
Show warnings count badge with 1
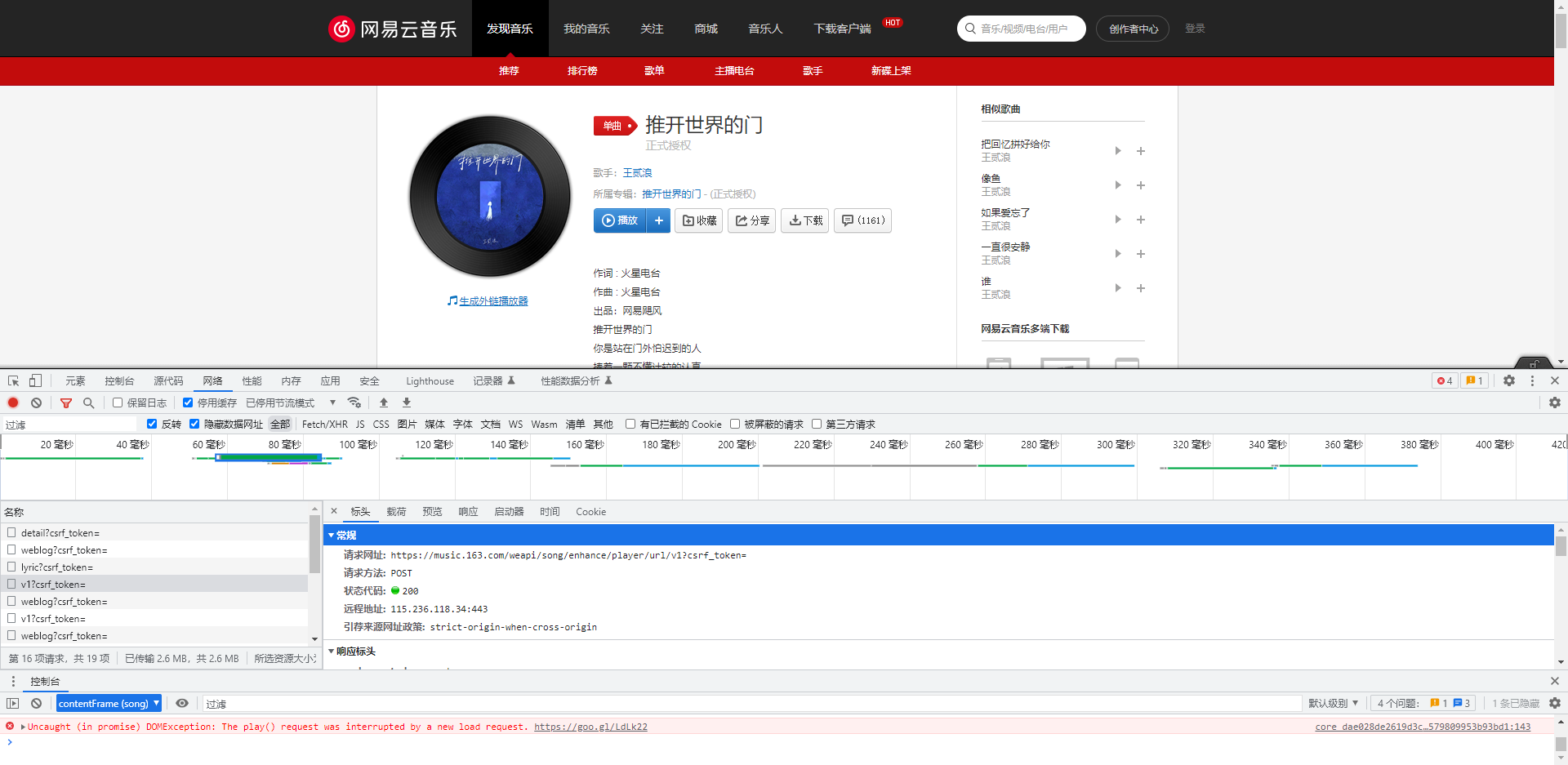(x=1475, y=380)
